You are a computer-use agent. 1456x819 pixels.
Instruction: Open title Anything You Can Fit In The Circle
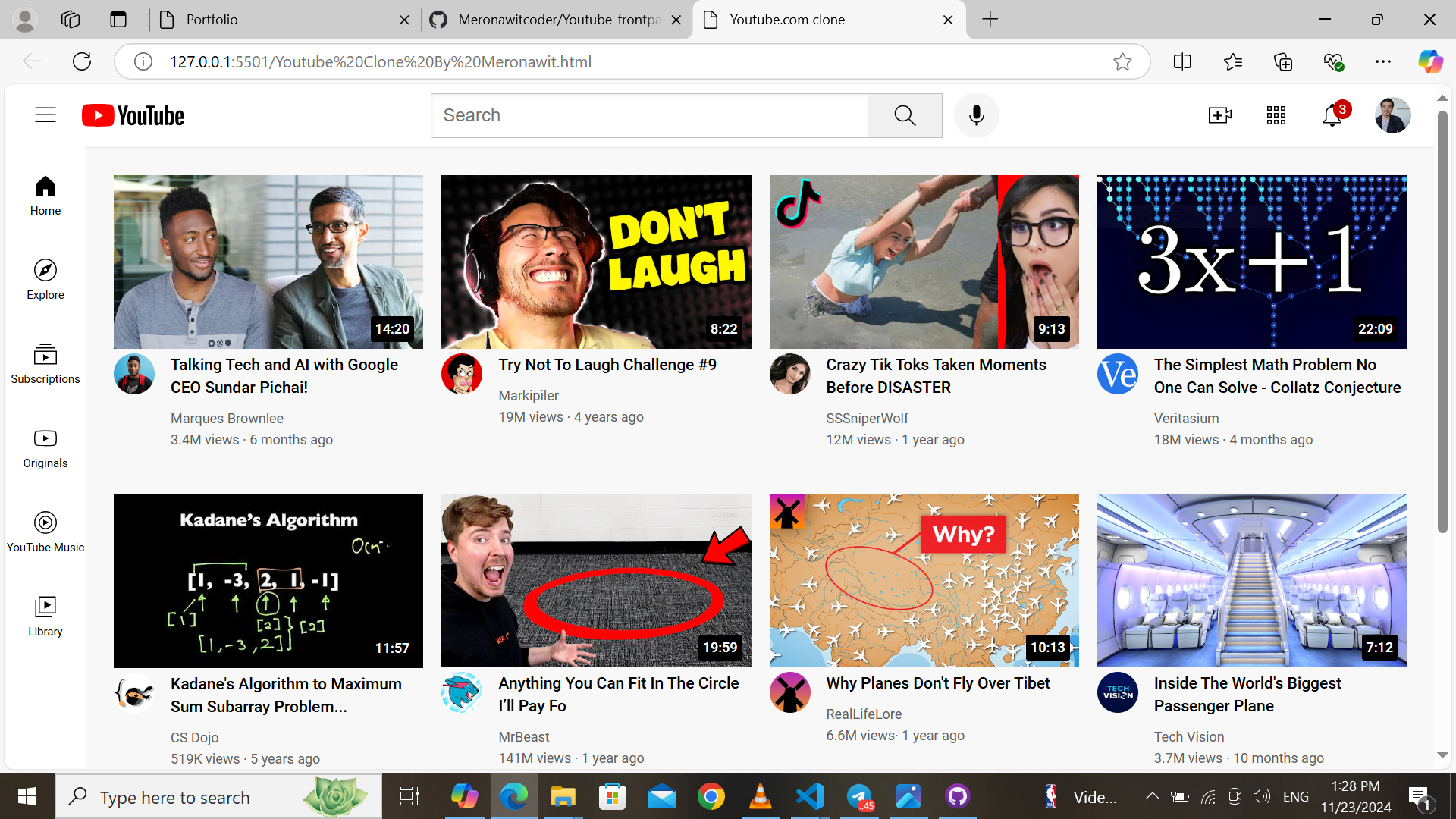(619, 695)
